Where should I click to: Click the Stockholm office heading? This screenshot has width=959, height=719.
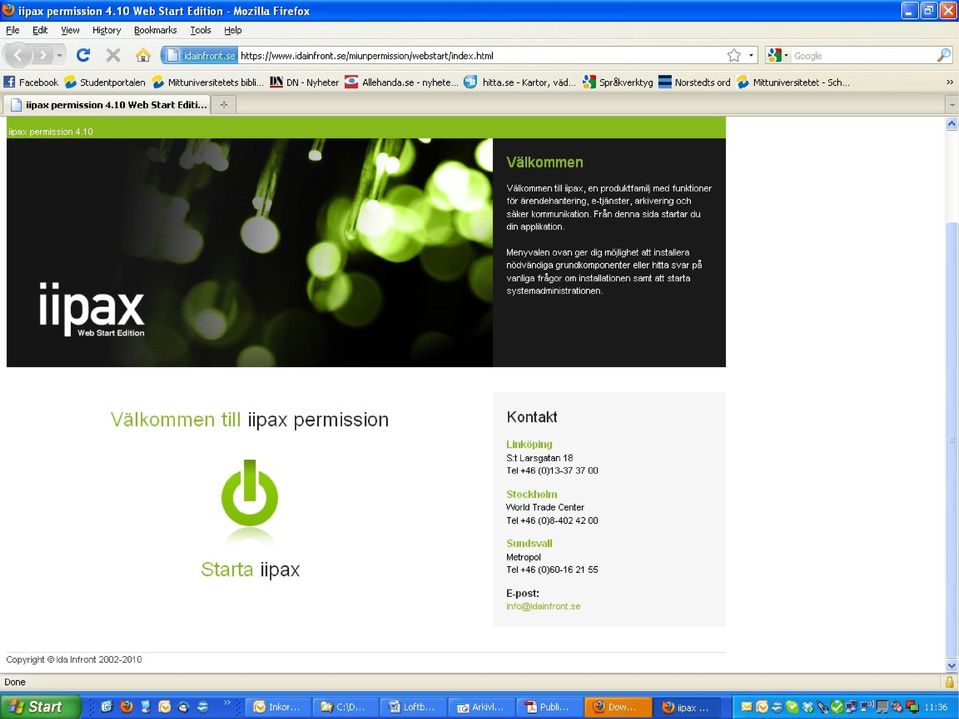(x=531, y=494)
